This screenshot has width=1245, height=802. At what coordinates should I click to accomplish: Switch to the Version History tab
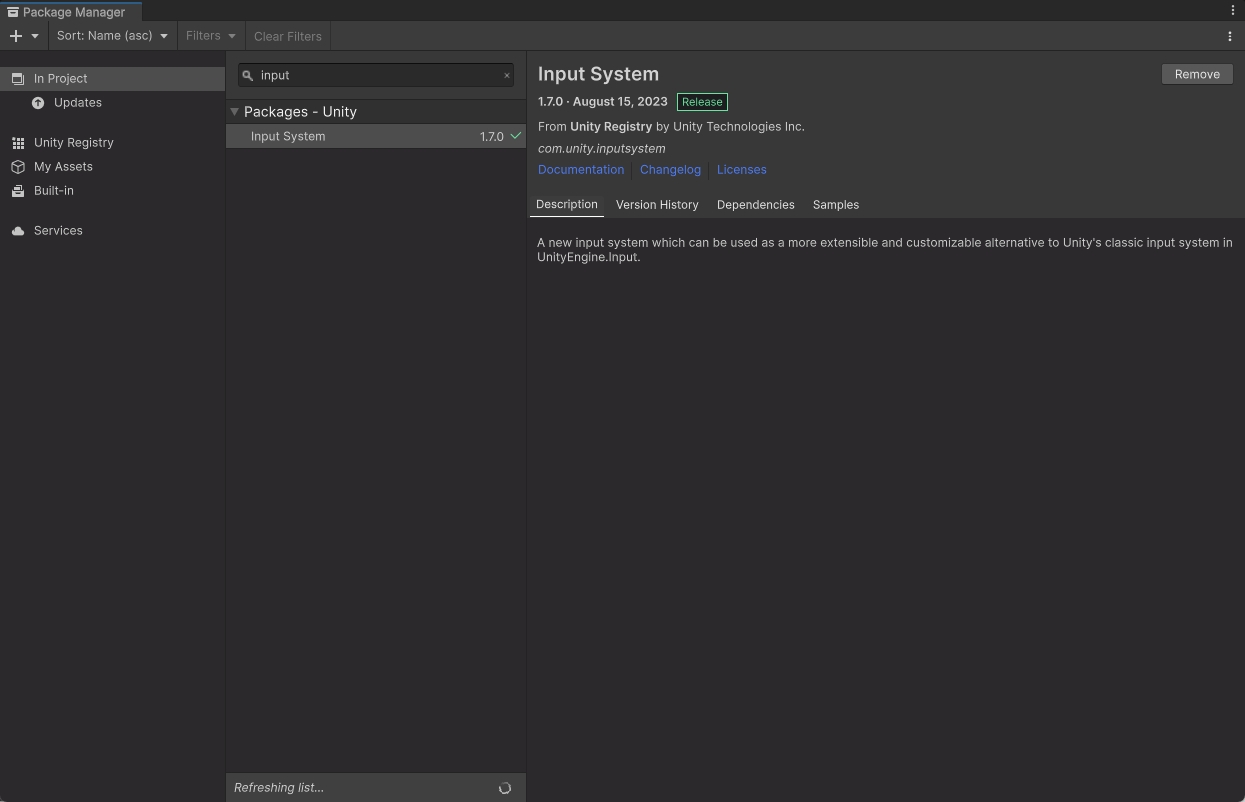click(657, 204)
